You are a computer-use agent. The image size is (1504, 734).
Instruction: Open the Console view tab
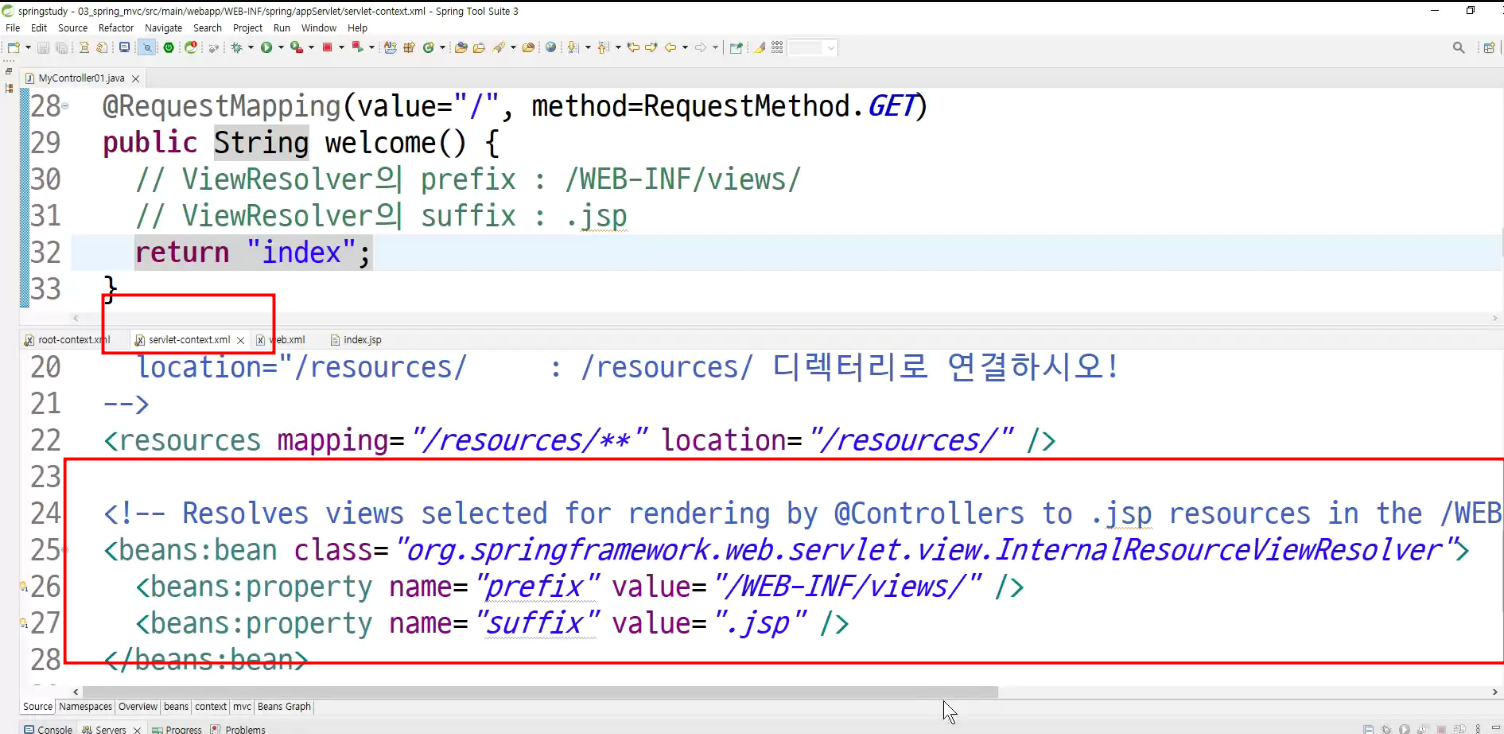[48, 729]
